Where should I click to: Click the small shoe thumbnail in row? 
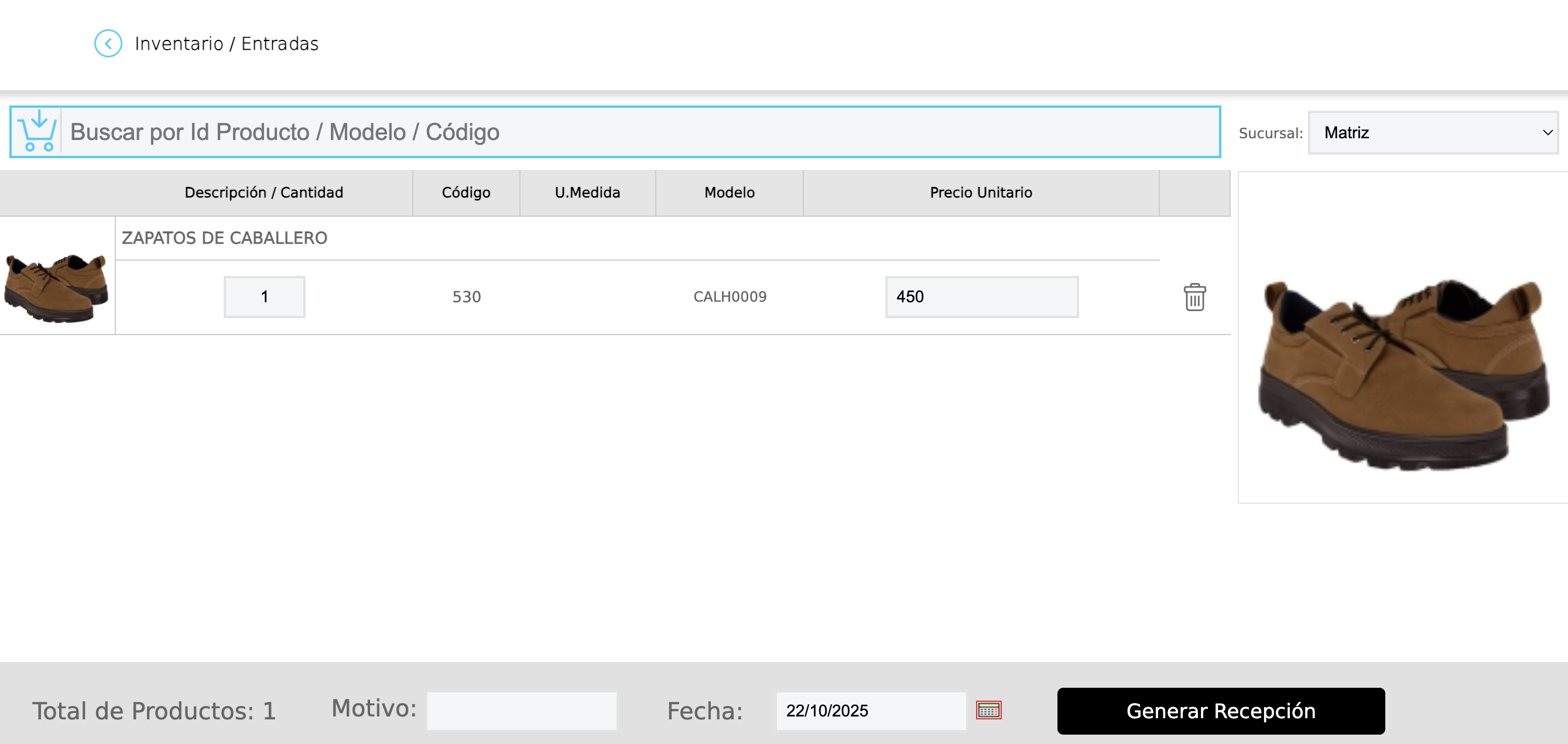(57, 288)
